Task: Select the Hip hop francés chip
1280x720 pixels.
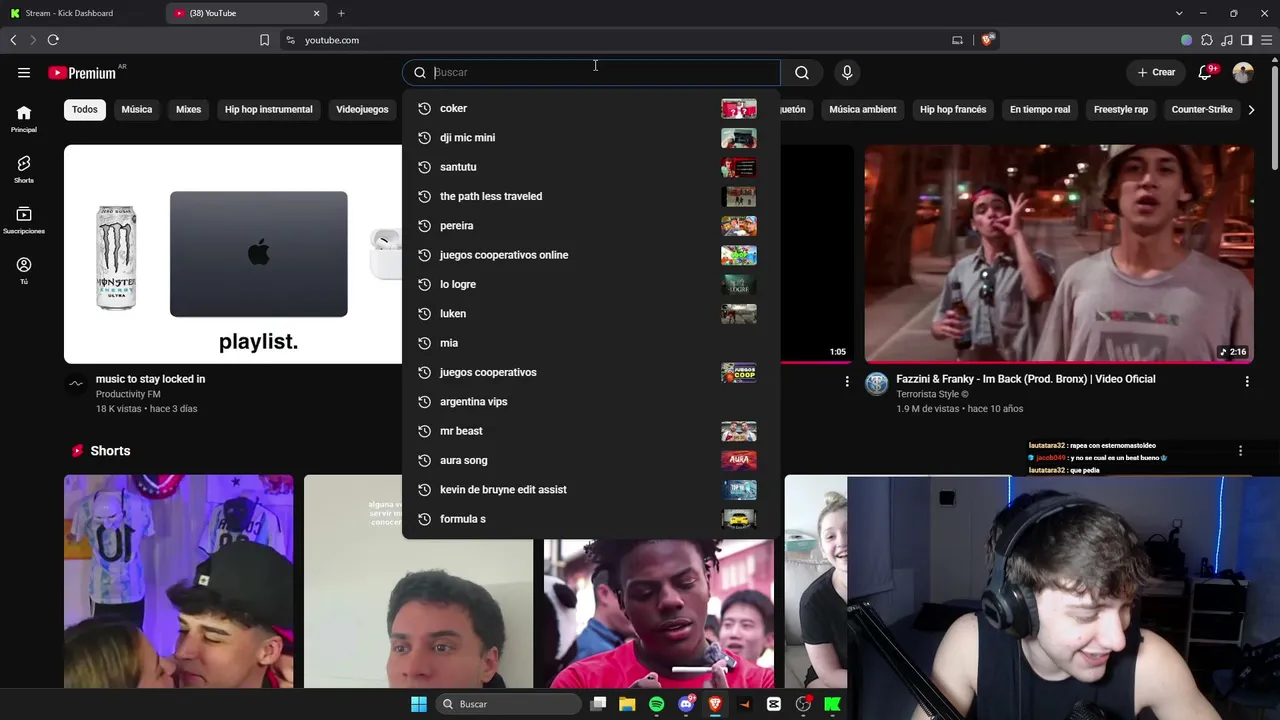Action: pos(953,110)
